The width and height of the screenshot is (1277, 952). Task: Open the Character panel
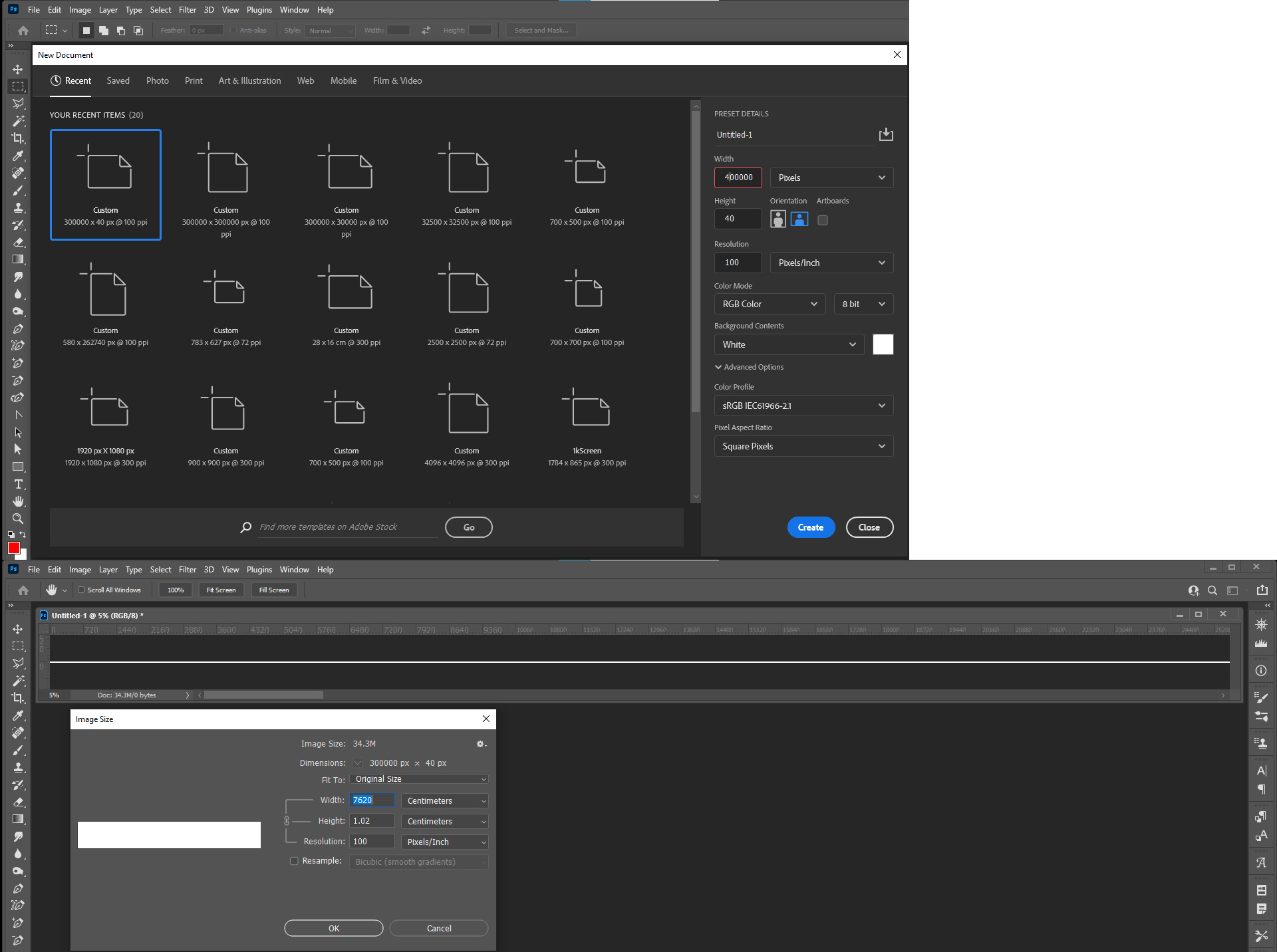1261,771
